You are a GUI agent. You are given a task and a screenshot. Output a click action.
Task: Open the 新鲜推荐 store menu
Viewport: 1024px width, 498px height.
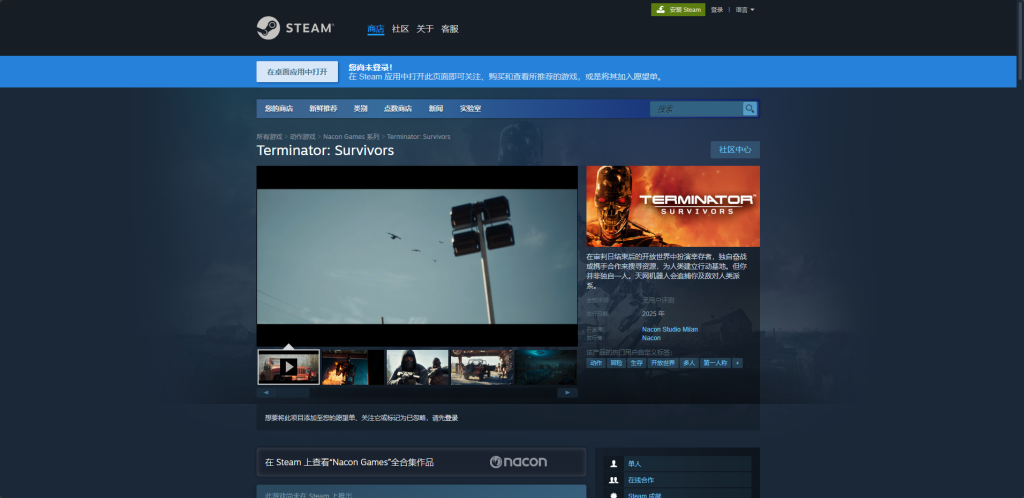[323, 108]
